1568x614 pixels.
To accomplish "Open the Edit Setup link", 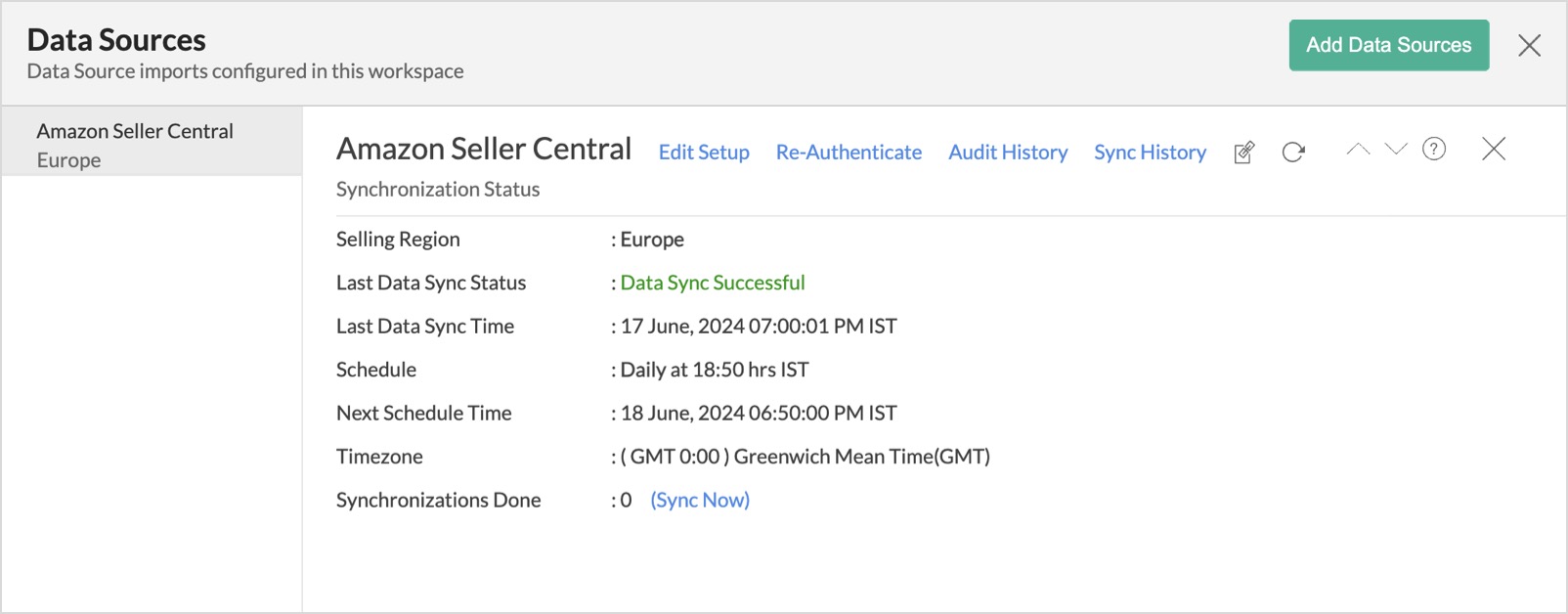I will pos(704,153).
